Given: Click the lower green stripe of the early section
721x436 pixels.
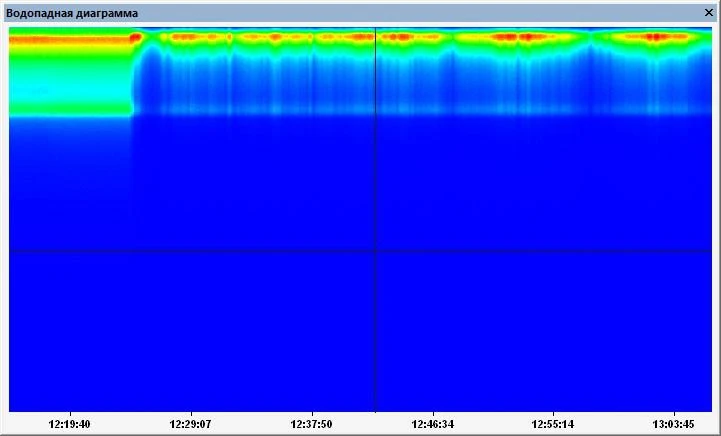Looking at the screenshot, I should coord(69,109).
